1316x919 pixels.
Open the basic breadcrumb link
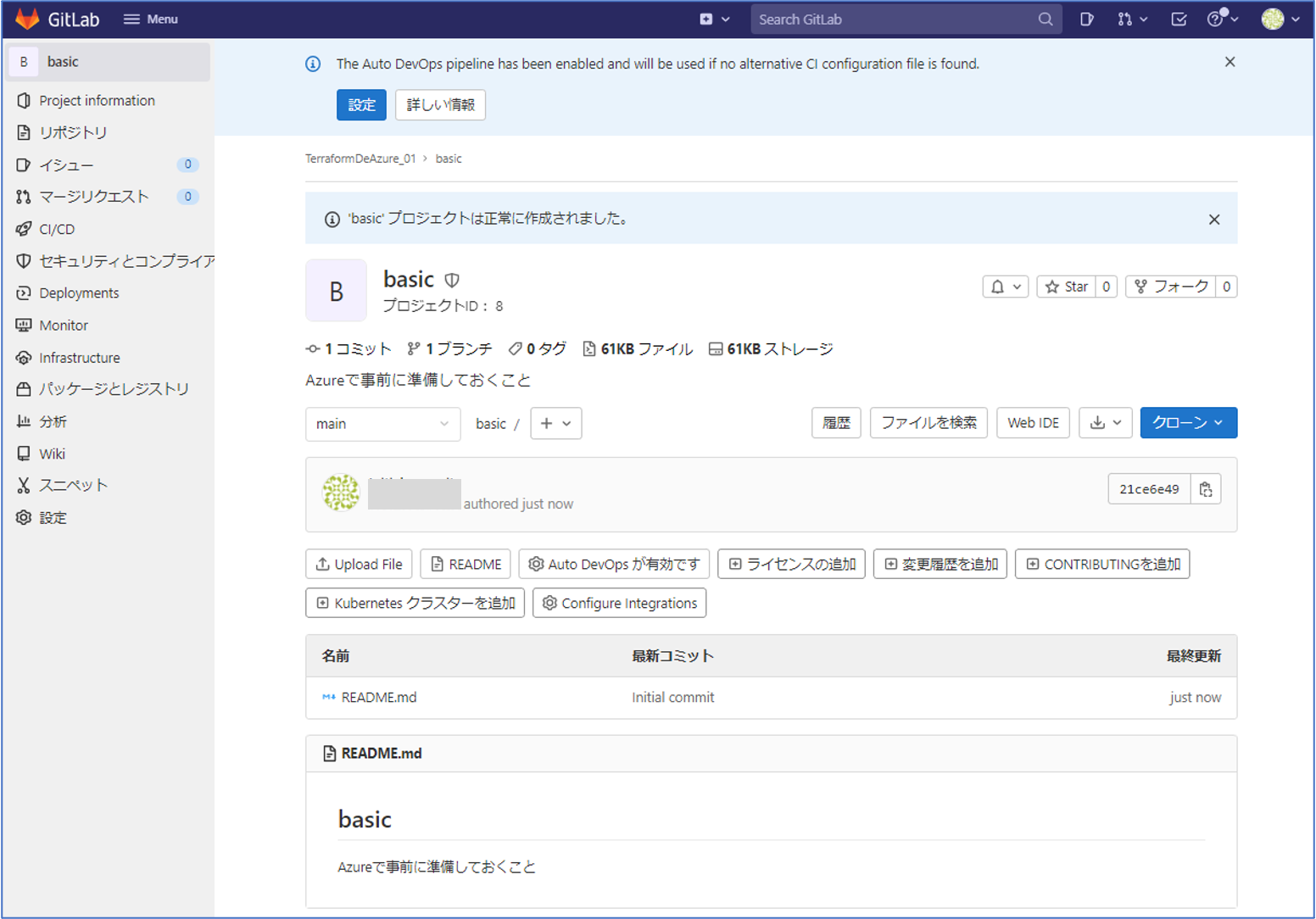449,159
